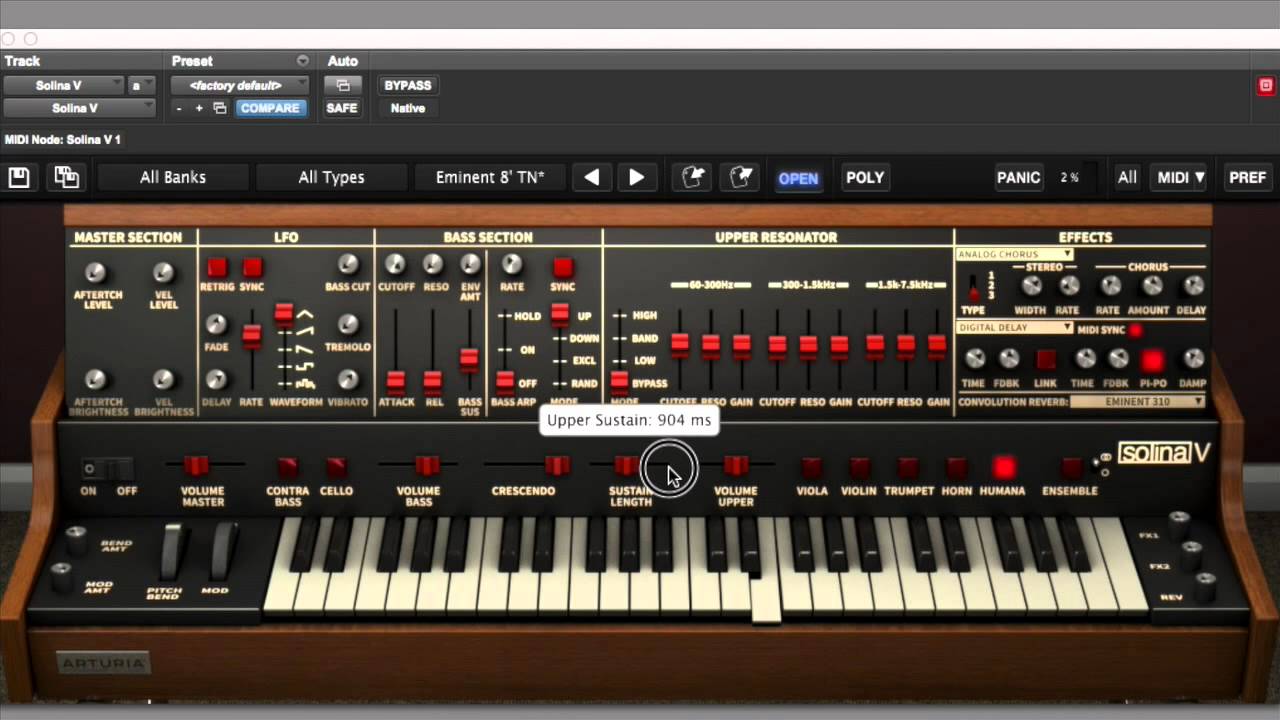The width and height of the screenshot is (1280, 720).
Task: Open the automation enable window icon
Action: click(x=342, y=86)
